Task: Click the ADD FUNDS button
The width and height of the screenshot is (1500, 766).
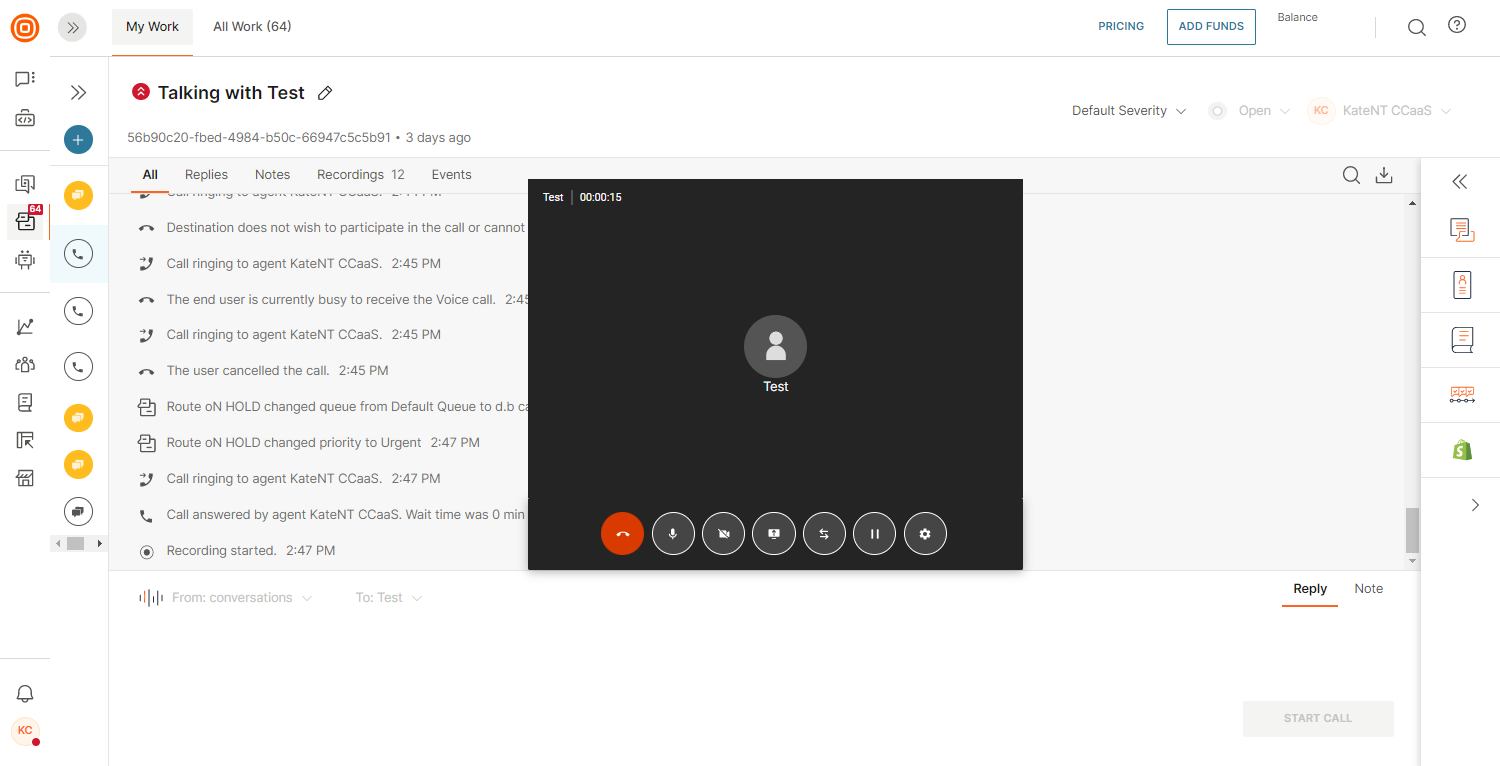Action: (1211, 27)
